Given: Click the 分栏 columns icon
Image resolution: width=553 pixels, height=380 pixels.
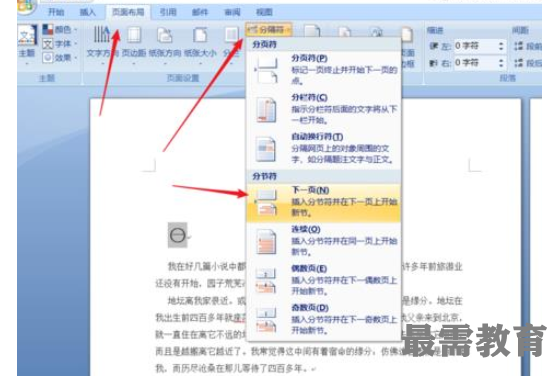Looking at the screenshot, I should 231,35.
